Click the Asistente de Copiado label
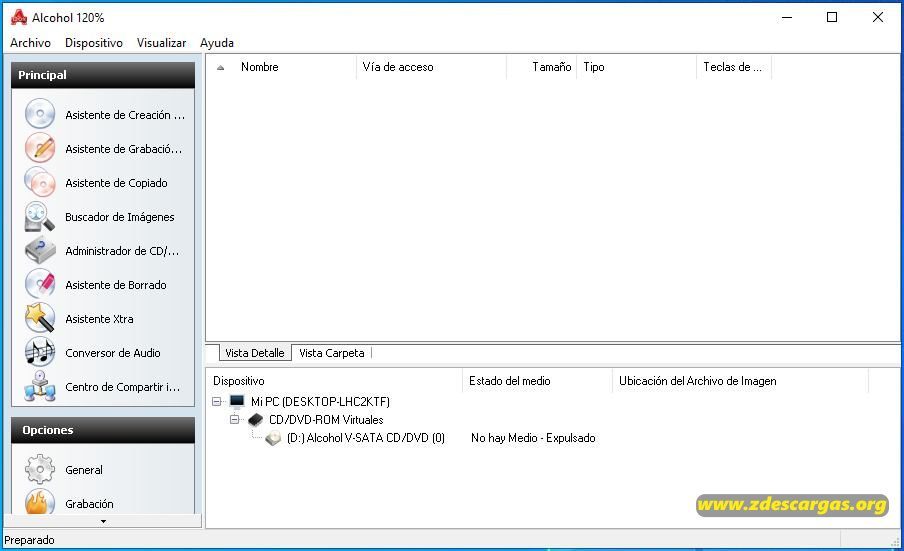904x551 pixels. point(116,183)
